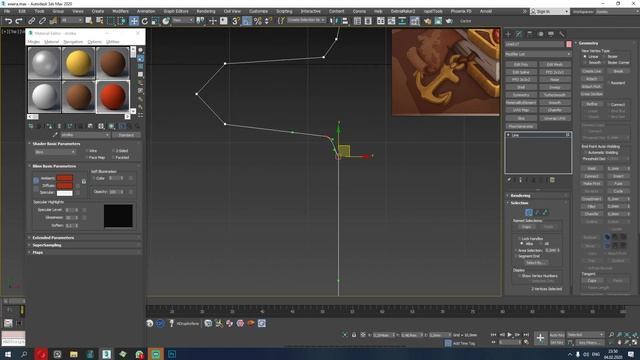Viewport: 640px width, 360px height.
Task: Open the material name dropdown in Material Editor
Action: [x=85, y=135]
